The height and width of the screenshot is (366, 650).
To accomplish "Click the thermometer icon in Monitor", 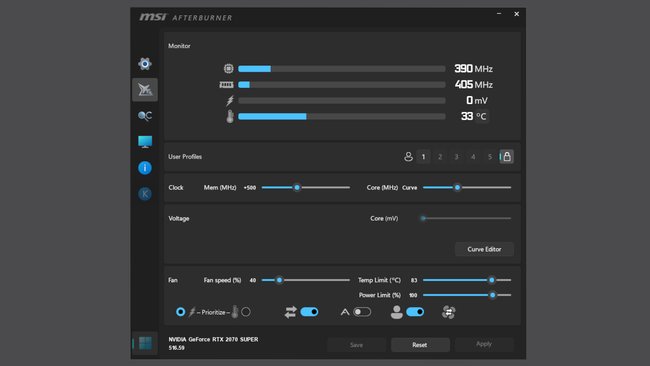I will (230, 116).
